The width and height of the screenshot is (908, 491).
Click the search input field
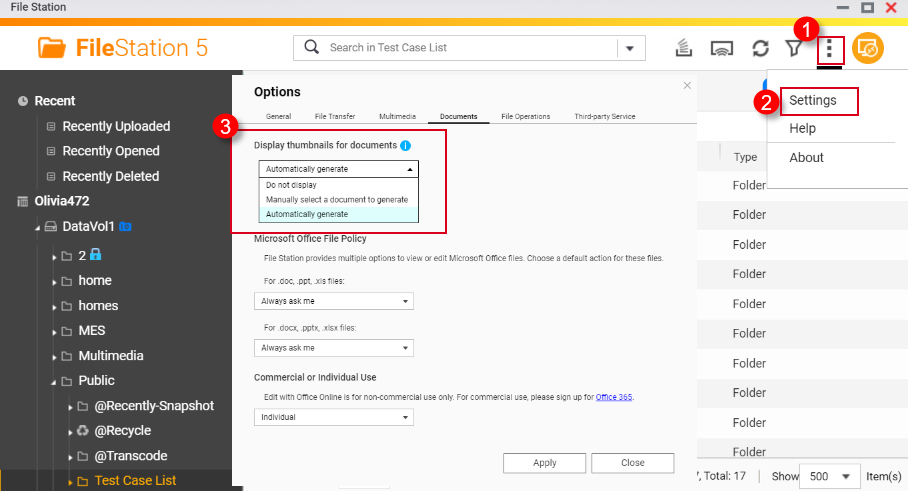pyautogui.click(x=470, y=47)
